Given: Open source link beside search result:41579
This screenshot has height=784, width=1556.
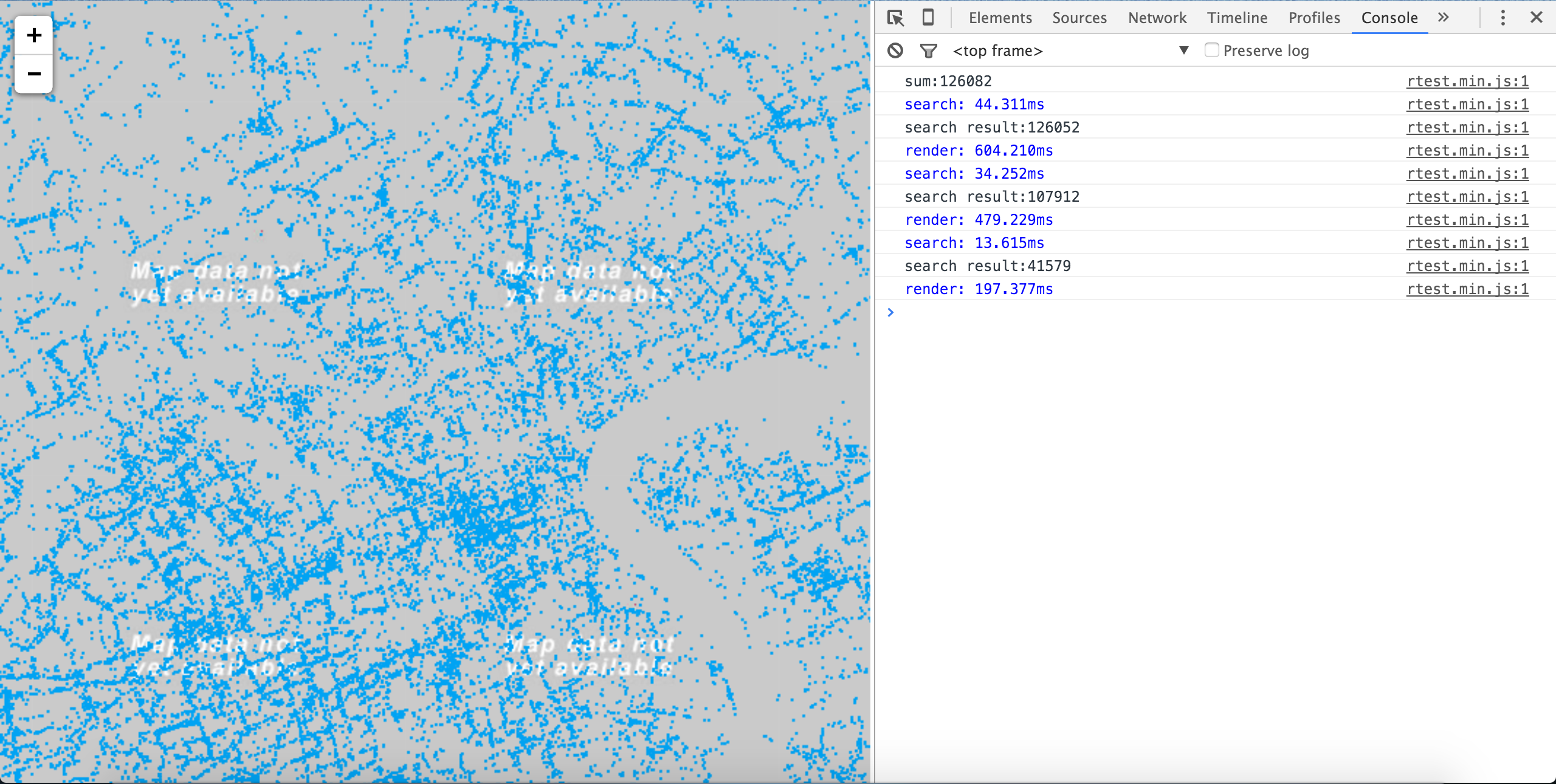Looking at the screenshot, I should pos(1467,266).
